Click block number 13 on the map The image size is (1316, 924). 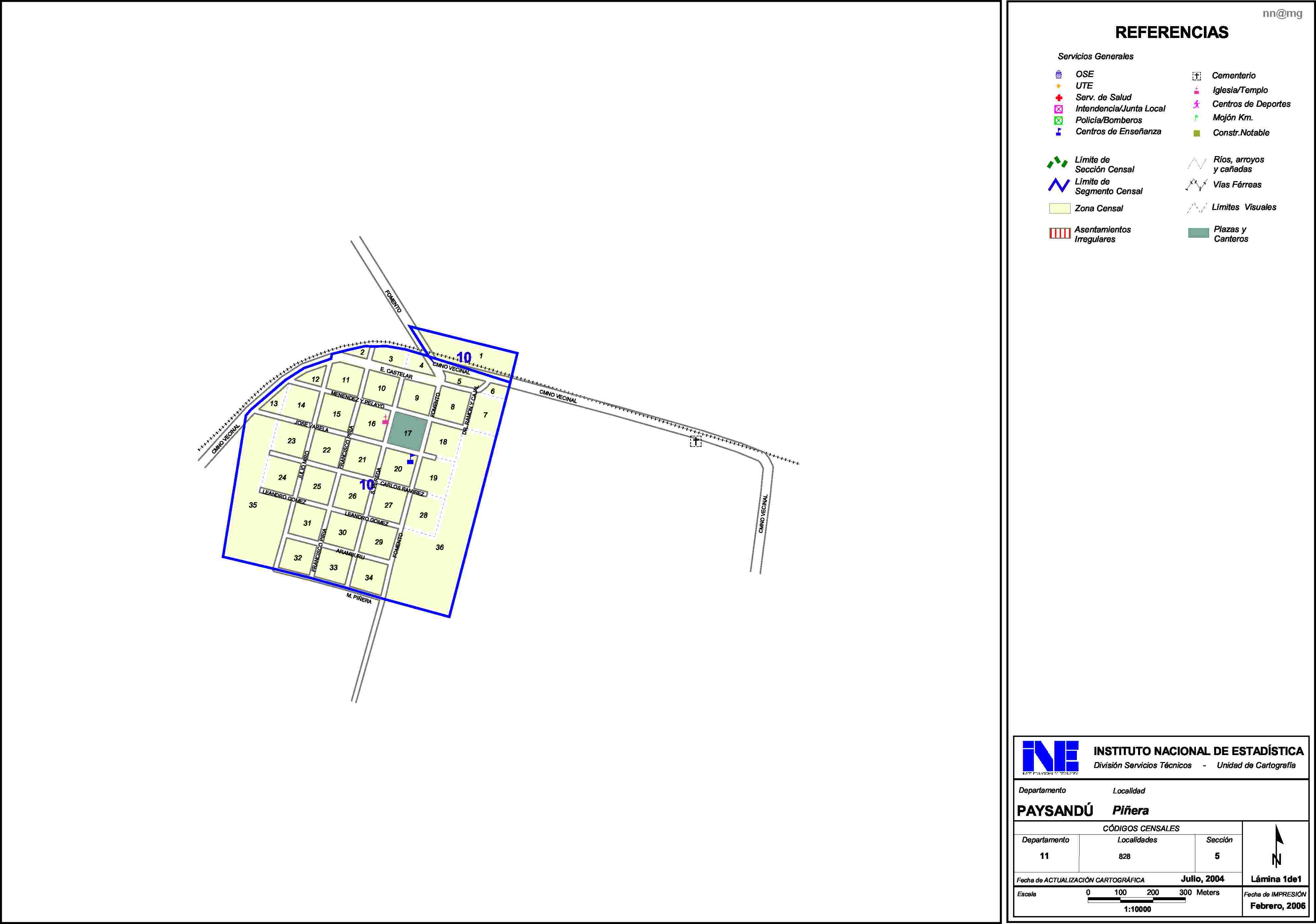[274, 403]
